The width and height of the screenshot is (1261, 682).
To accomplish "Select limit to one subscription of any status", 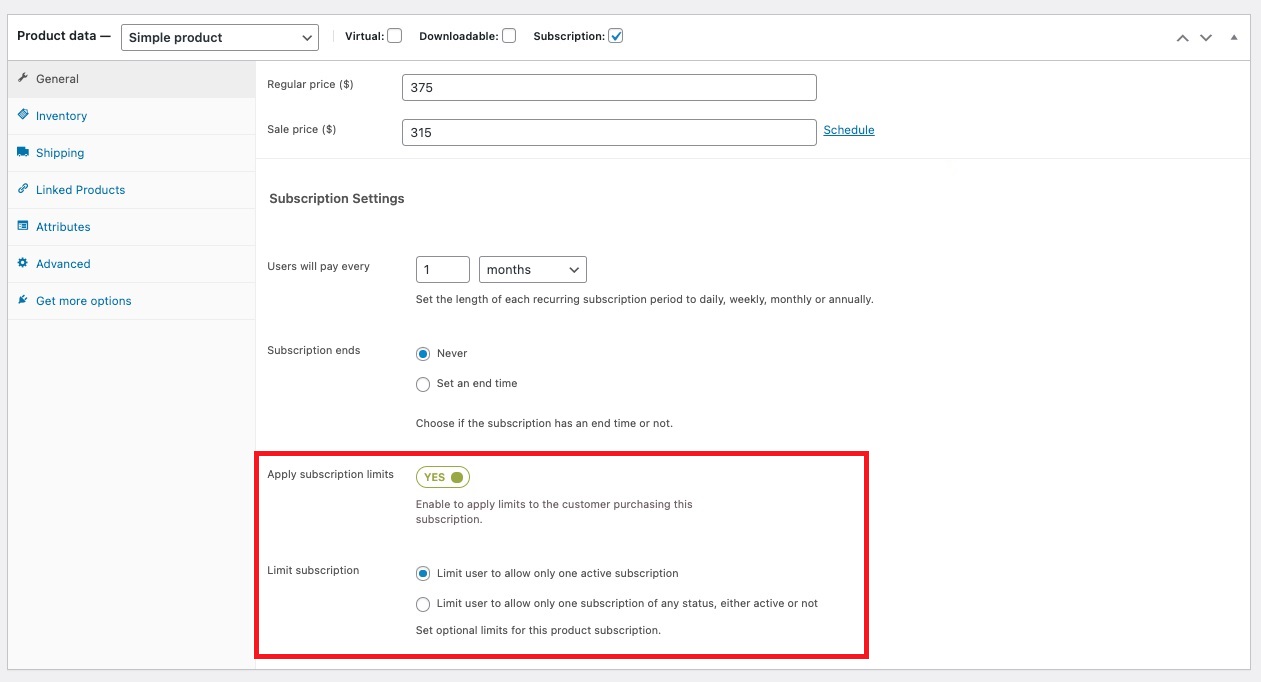I will (x=423, y=604).
